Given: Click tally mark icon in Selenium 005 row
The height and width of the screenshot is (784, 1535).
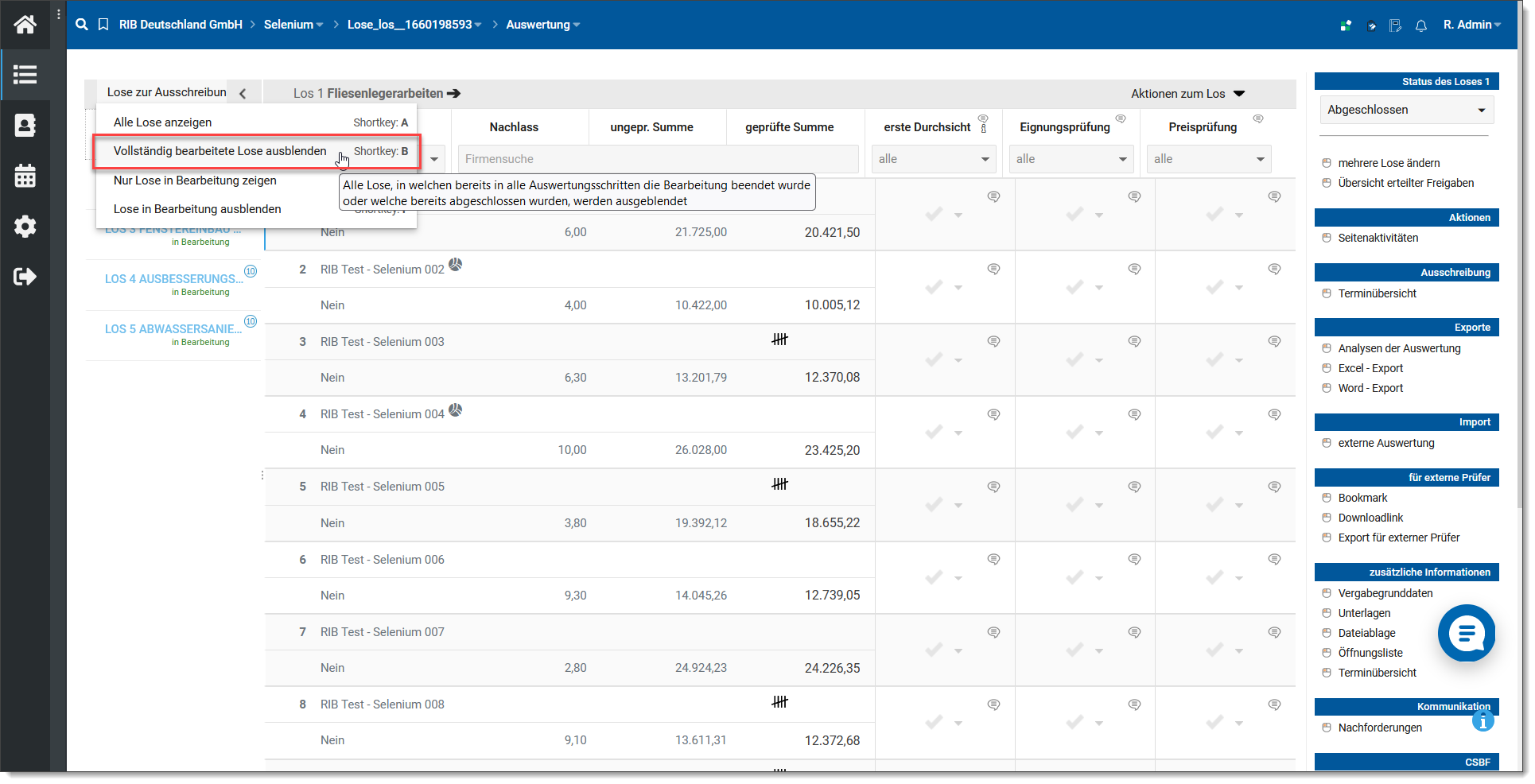Looking at the screenshot, I should pyautogui.click(x=779, y=484).
